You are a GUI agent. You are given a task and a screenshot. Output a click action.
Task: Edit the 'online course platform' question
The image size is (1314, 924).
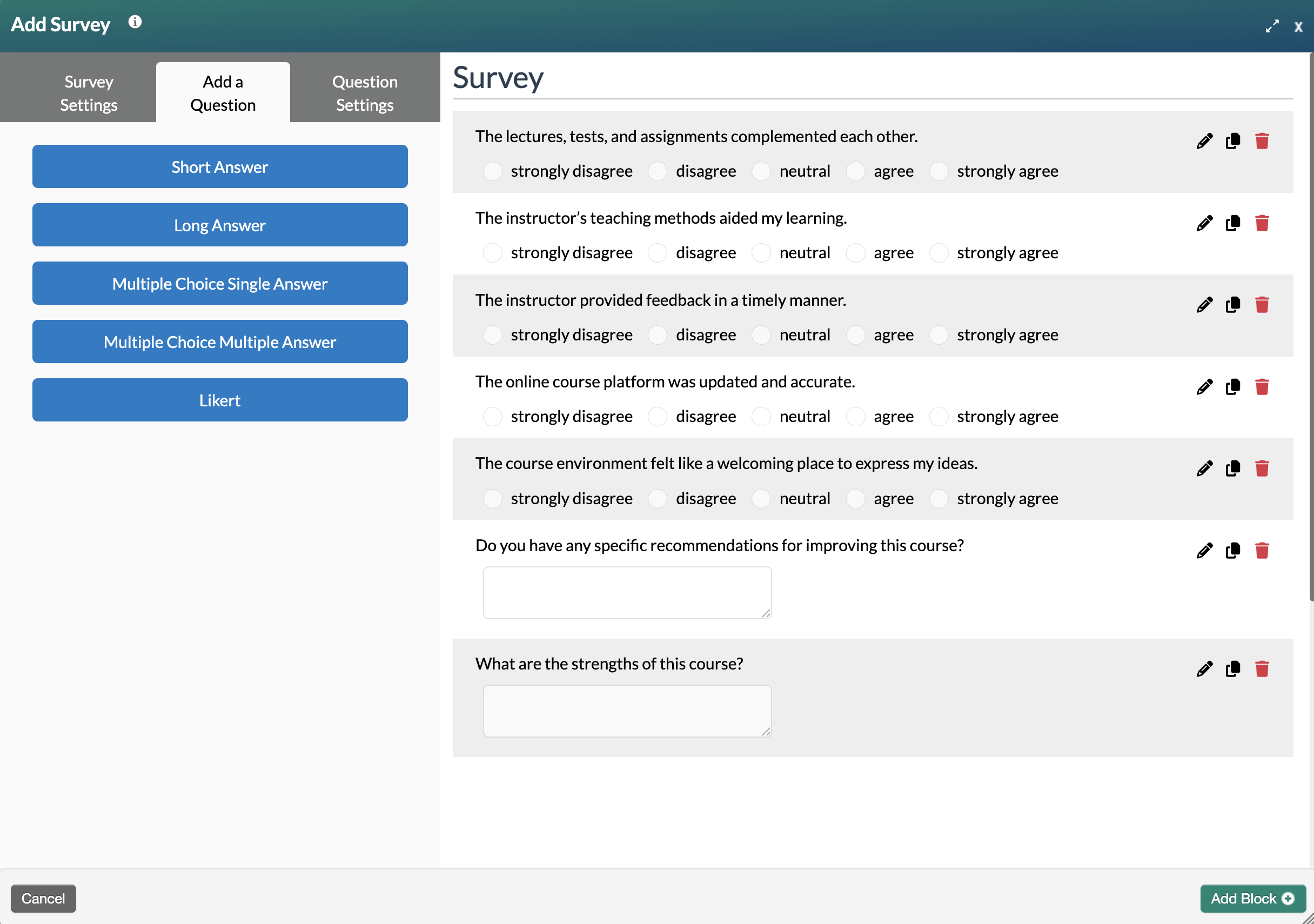tap(1204, 387)
